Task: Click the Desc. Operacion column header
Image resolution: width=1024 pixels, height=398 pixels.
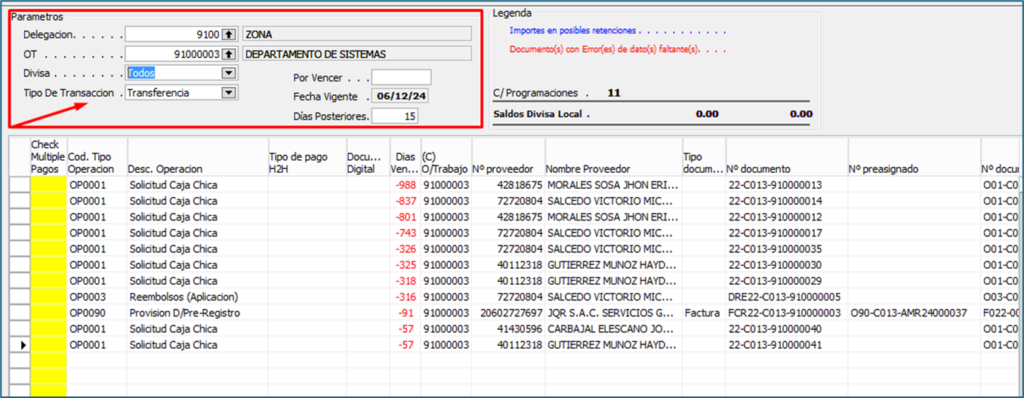Action: [198, 157]
